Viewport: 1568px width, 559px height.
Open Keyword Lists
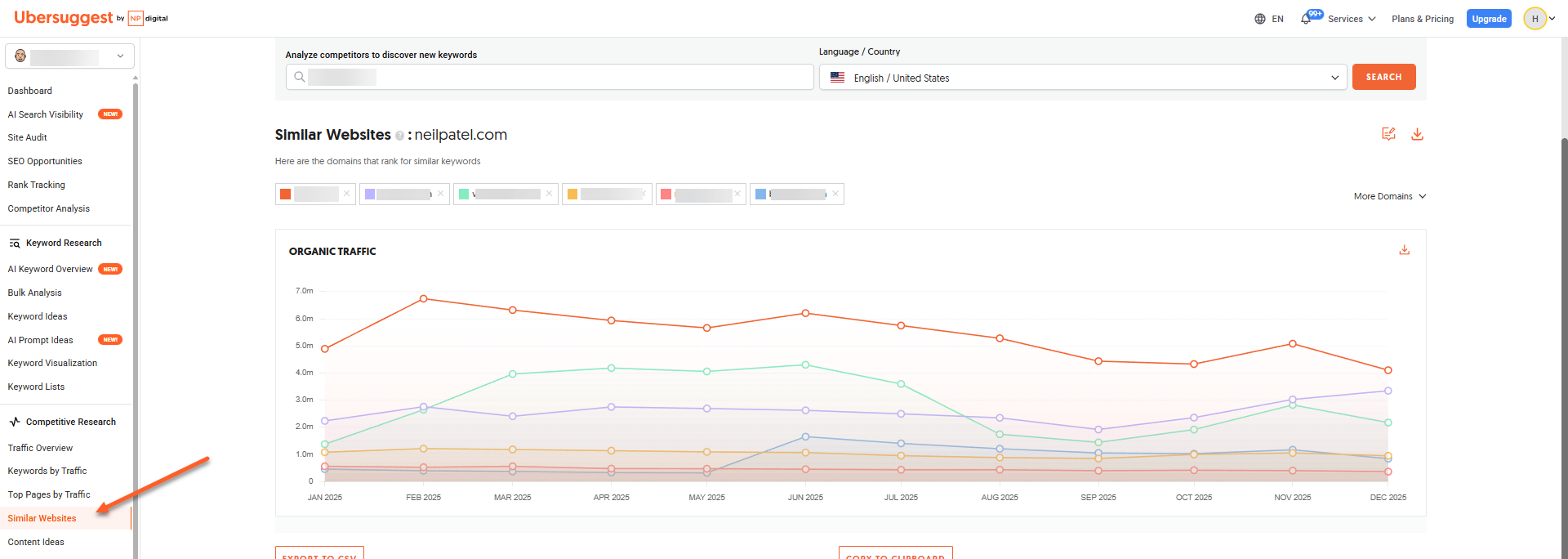tap(36, 387)
